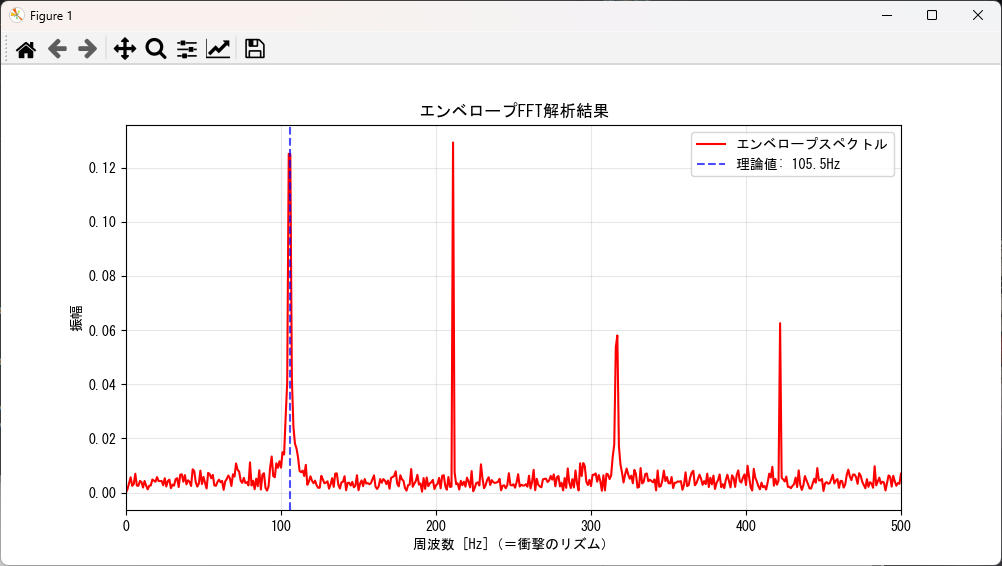Go forward to the next view
Image resolution: width=1002 pixels, height=566 pixels.
coord(88,49)
